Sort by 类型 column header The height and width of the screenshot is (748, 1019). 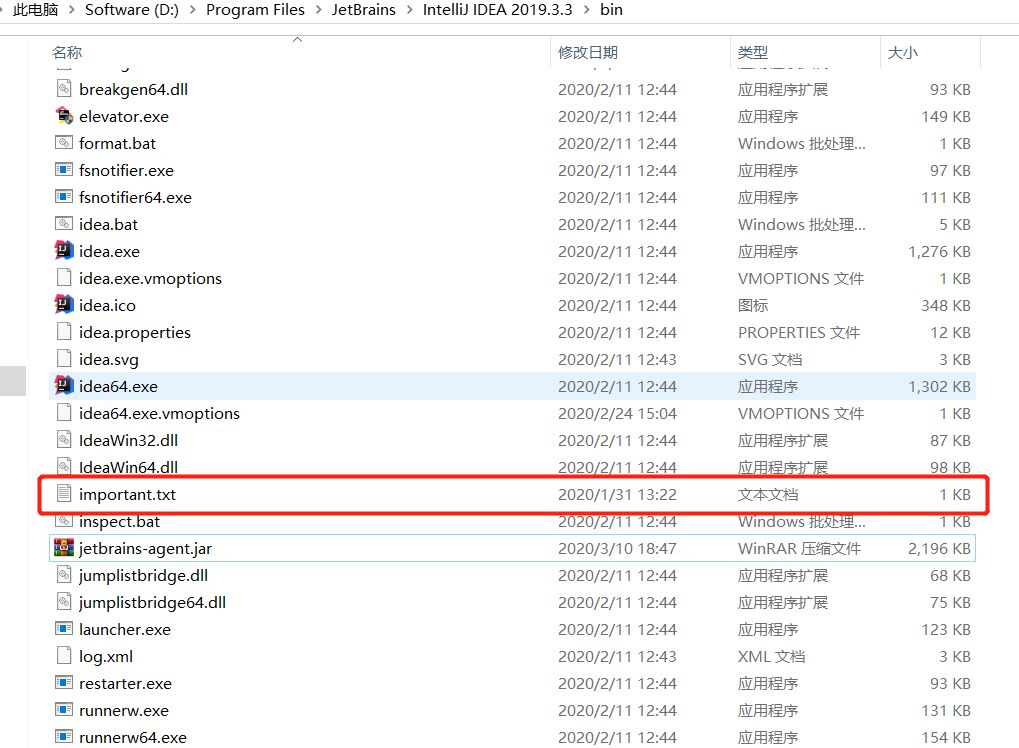coord(753,53)
